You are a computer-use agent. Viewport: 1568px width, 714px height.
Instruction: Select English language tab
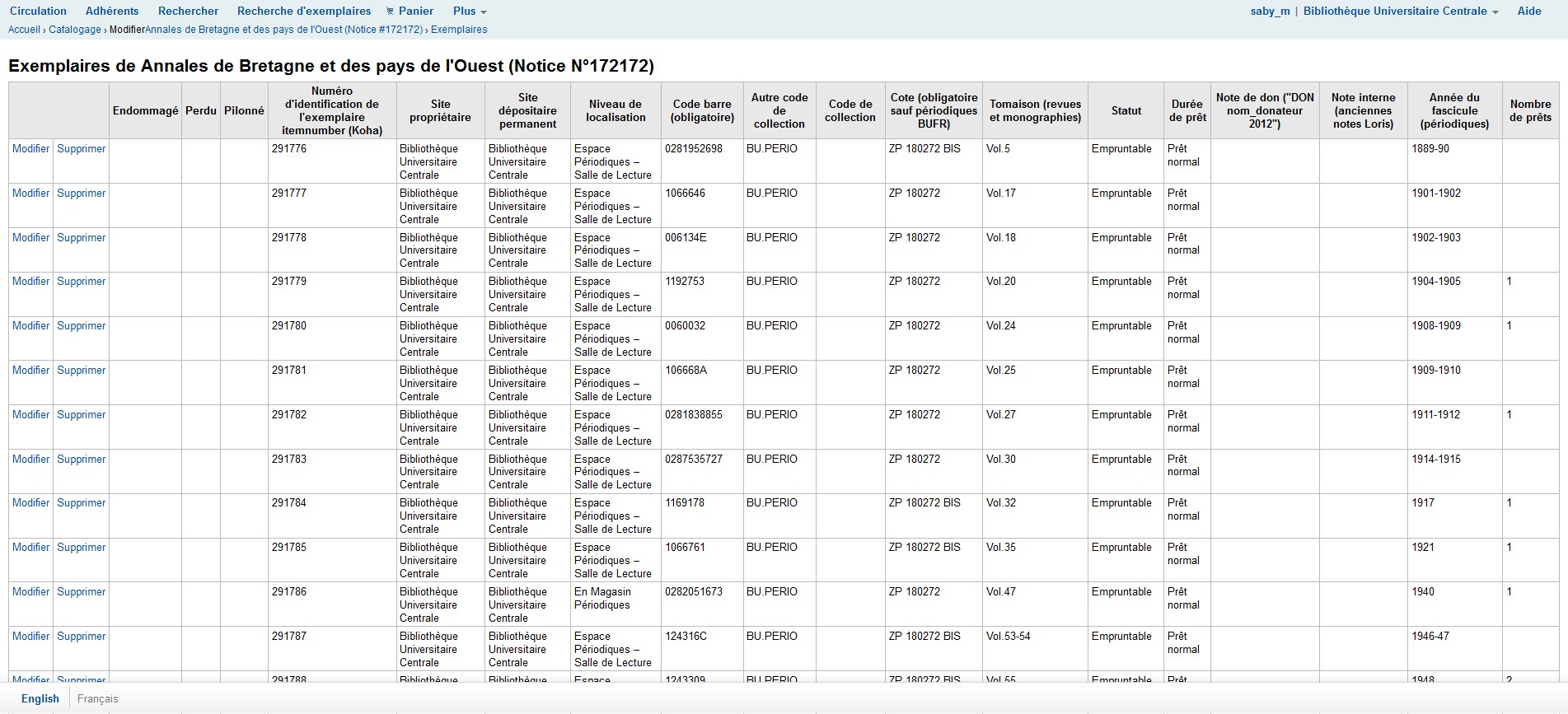click(x=40, y=699)
